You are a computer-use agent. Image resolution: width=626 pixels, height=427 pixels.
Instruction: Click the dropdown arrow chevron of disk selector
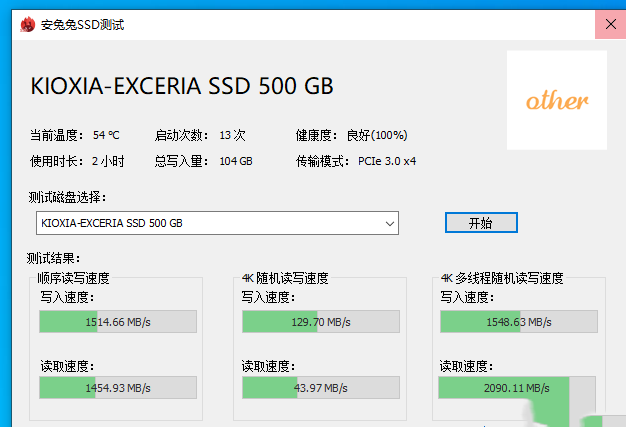point(390,223)
